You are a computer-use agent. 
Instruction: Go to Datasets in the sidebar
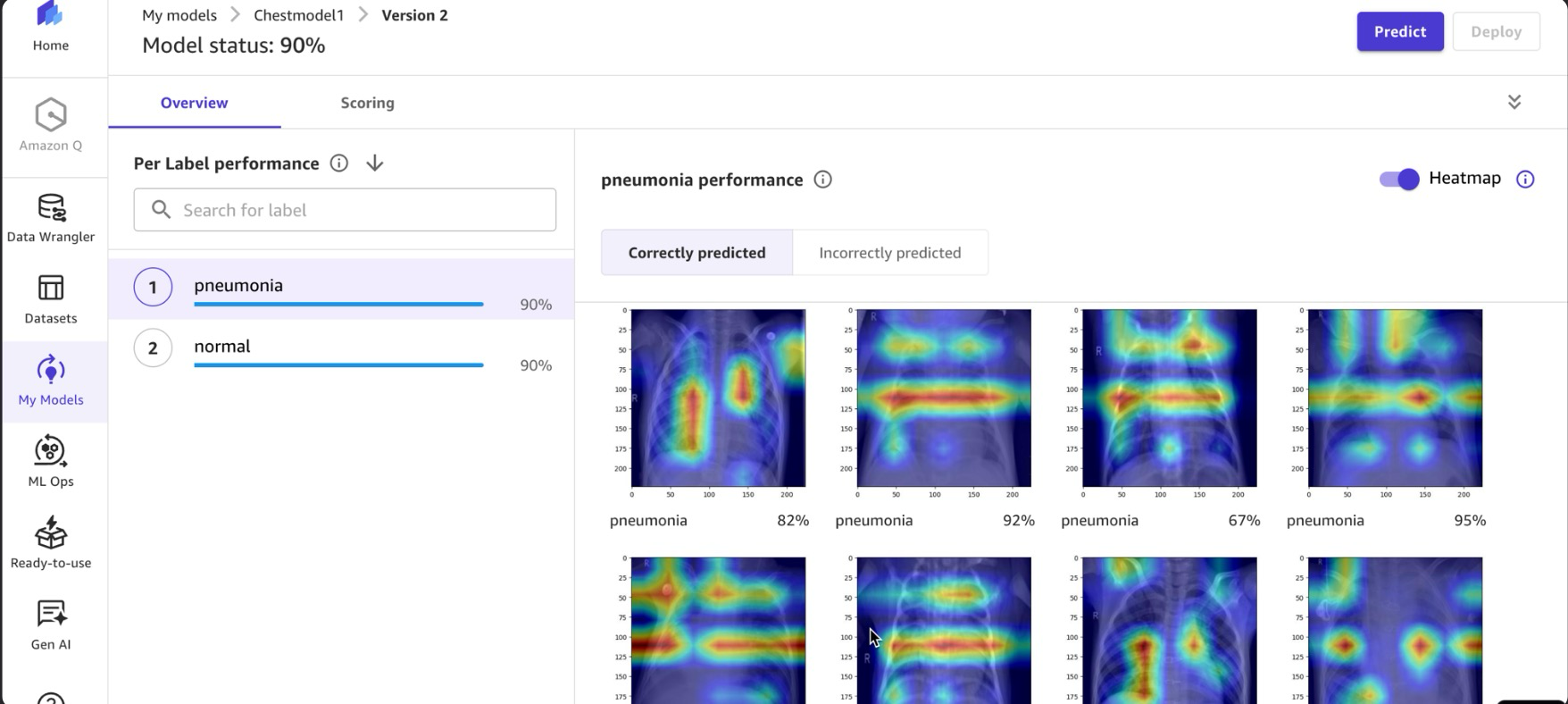click(51, 299)
